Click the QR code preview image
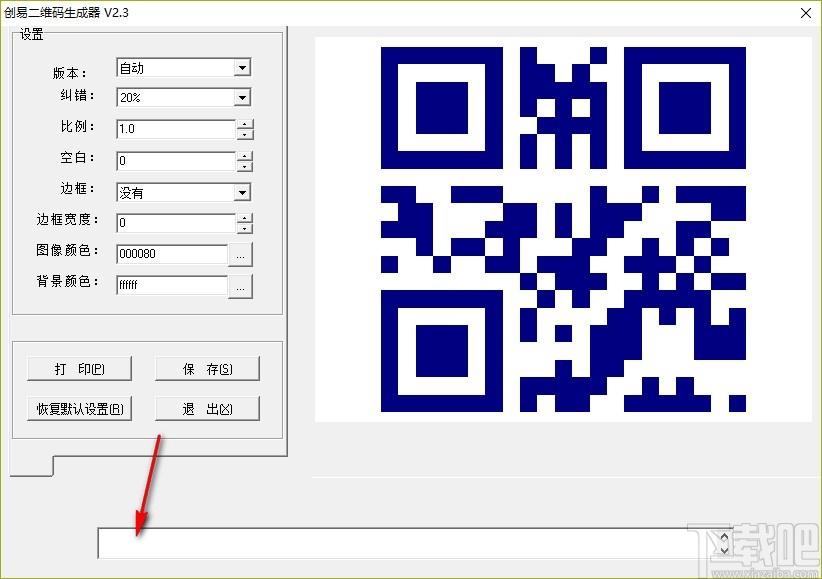This screenshot has width=822, height=579. pyautogui.click(x=563, y=229)
